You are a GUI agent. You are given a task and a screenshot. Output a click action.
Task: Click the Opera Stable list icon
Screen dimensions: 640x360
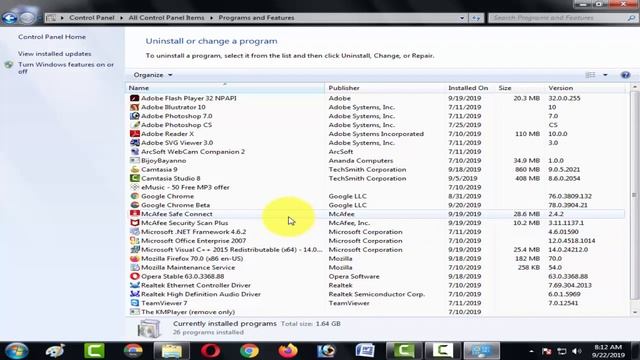pos(134,276)
